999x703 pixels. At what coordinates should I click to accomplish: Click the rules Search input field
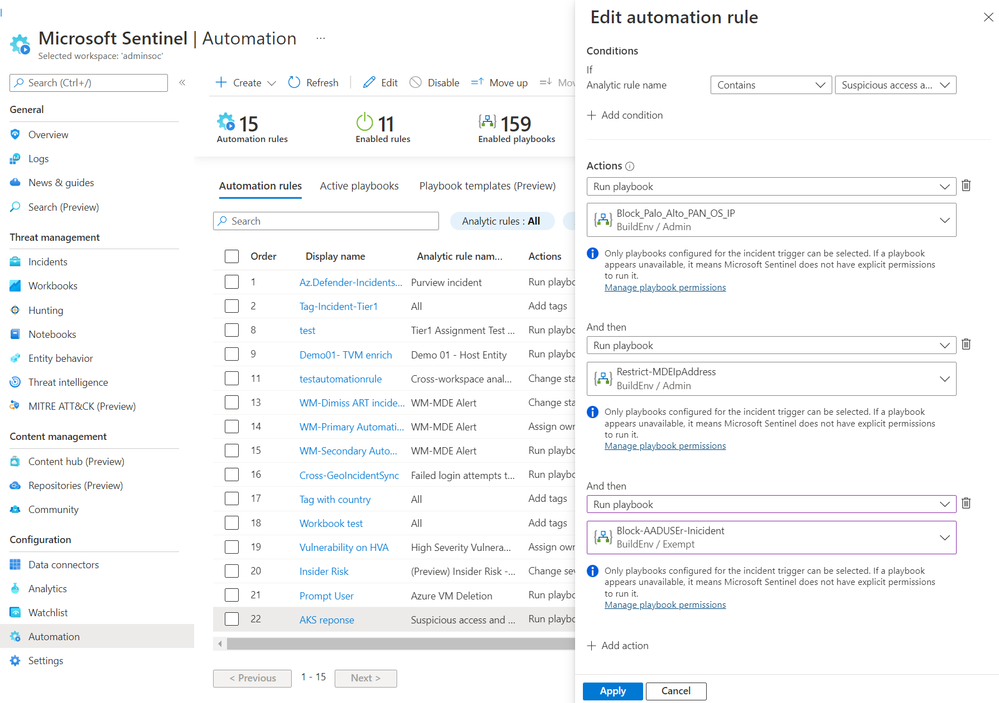click(x=326, y=221)
